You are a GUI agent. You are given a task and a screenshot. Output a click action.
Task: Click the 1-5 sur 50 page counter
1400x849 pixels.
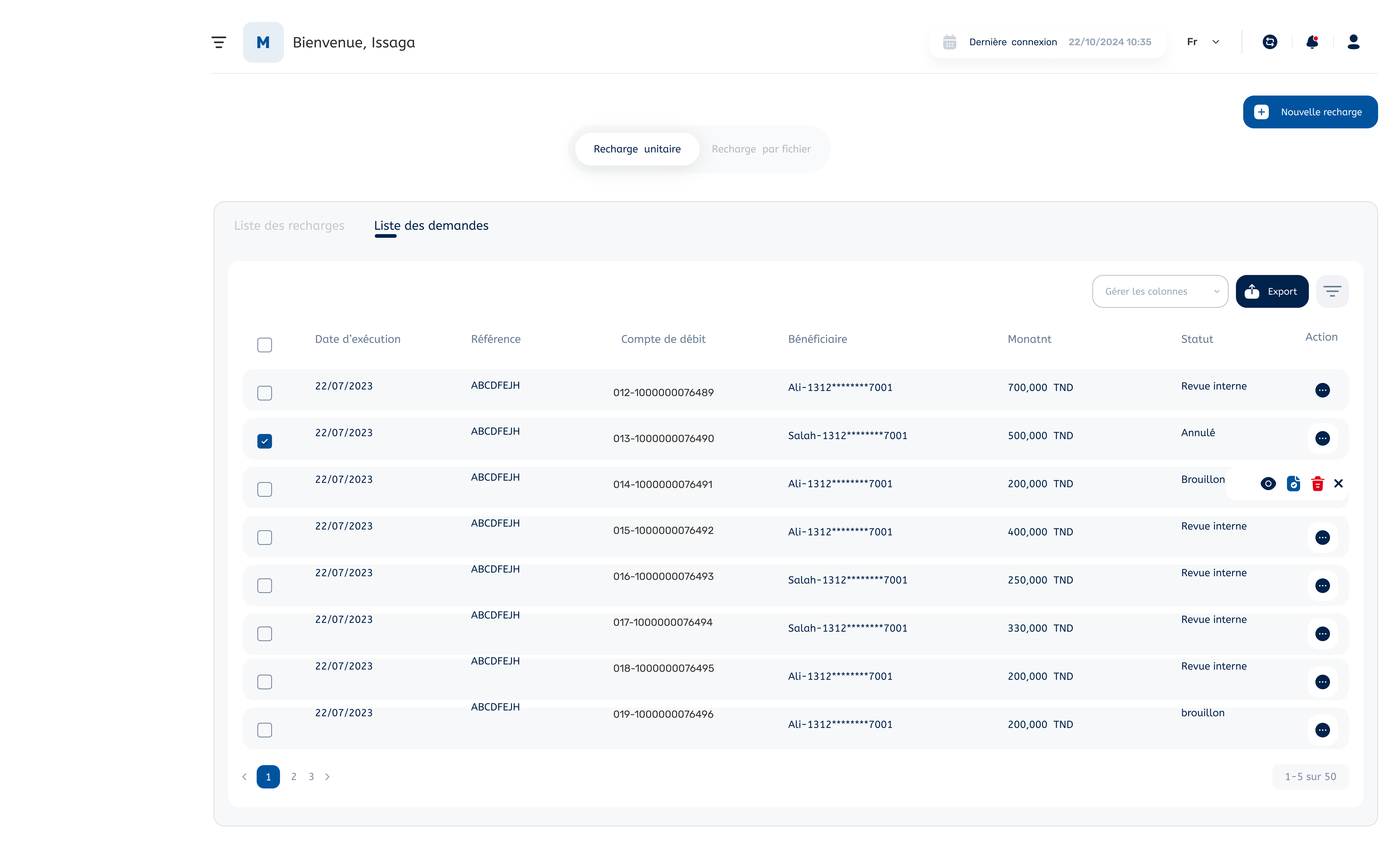click(x=1311, y=777)
